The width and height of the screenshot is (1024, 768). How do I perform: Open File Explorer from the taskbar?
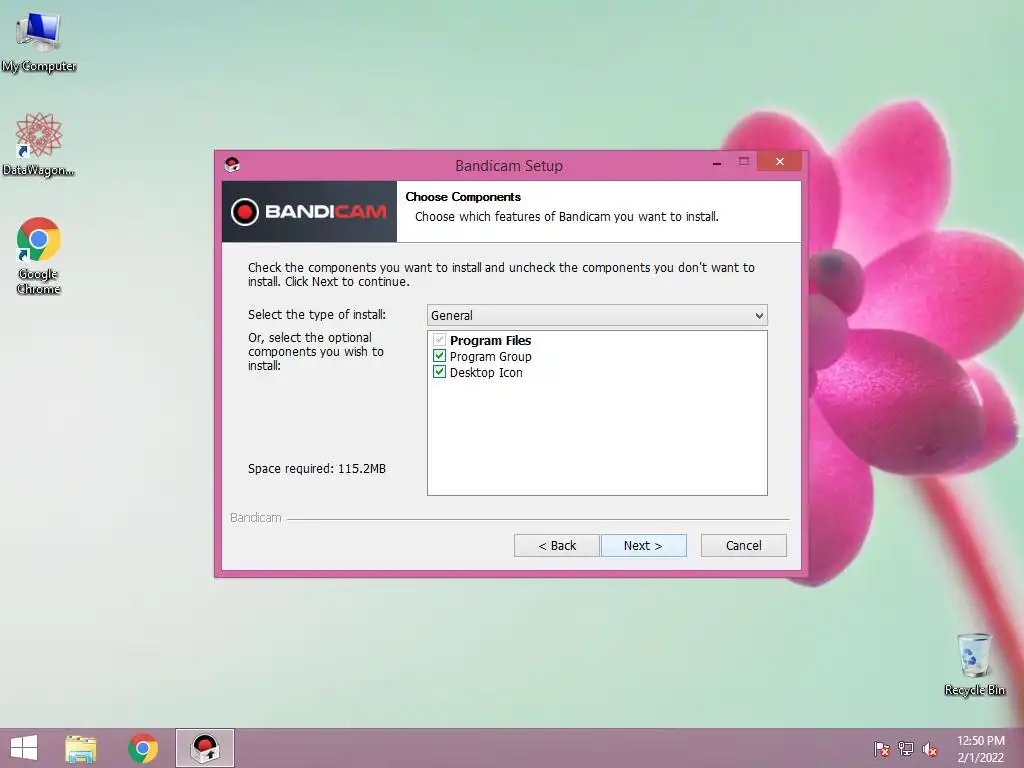pyautogui.click(x=81, y=748)
